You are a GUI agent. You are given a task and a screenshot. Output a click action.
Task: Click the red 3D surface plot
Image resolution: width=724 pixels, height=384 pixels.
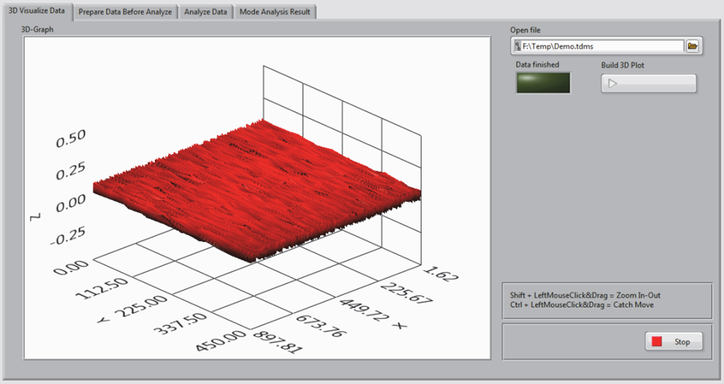pyautogui.click(x=257, y=192)
